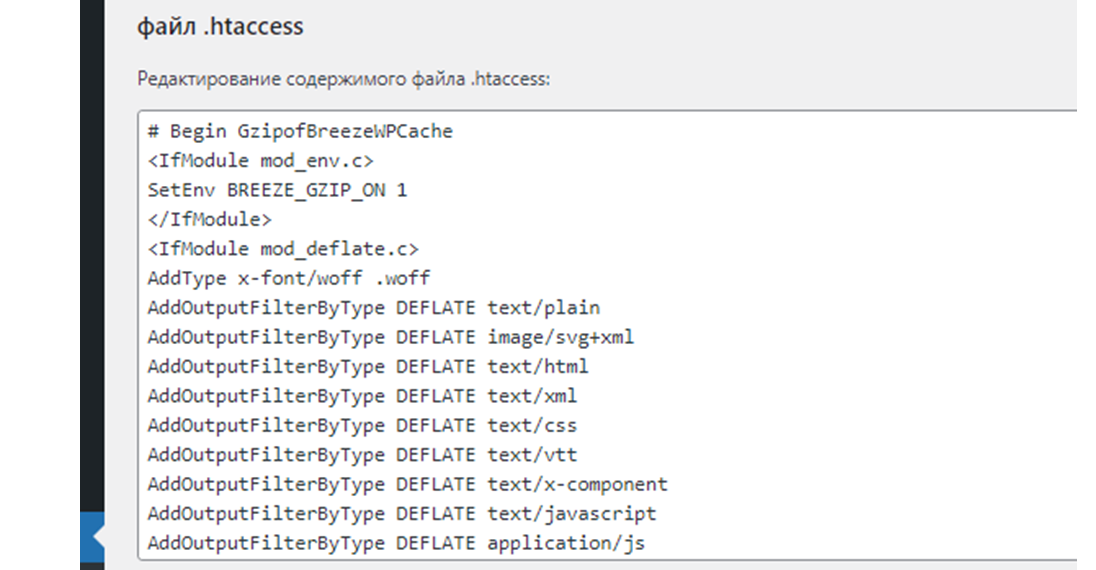Click the DEFLATE text/vtt line
Viewport: 1096px width, 570px height.
point(363,455)
